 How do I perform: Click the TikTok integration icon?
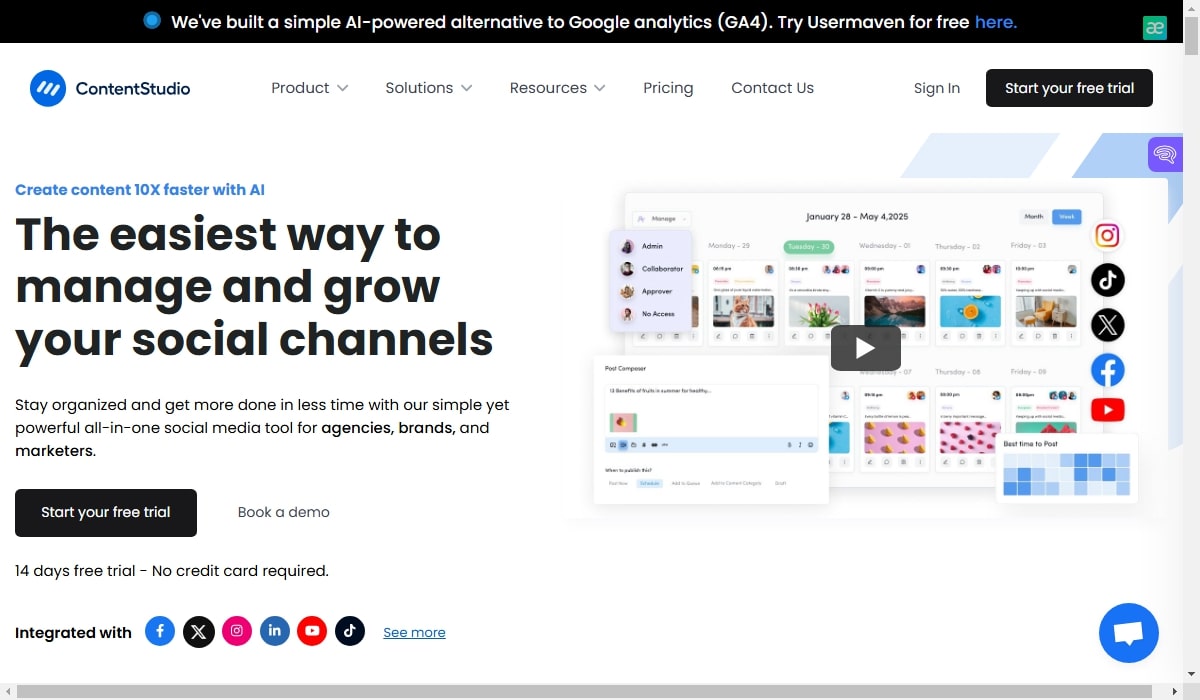pos(350,631)
